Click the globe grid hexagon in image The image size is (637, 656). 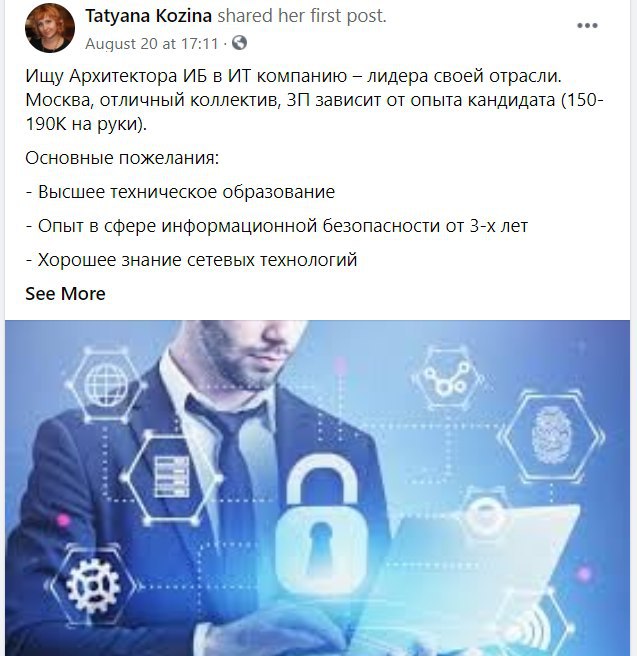pos(106,383)
